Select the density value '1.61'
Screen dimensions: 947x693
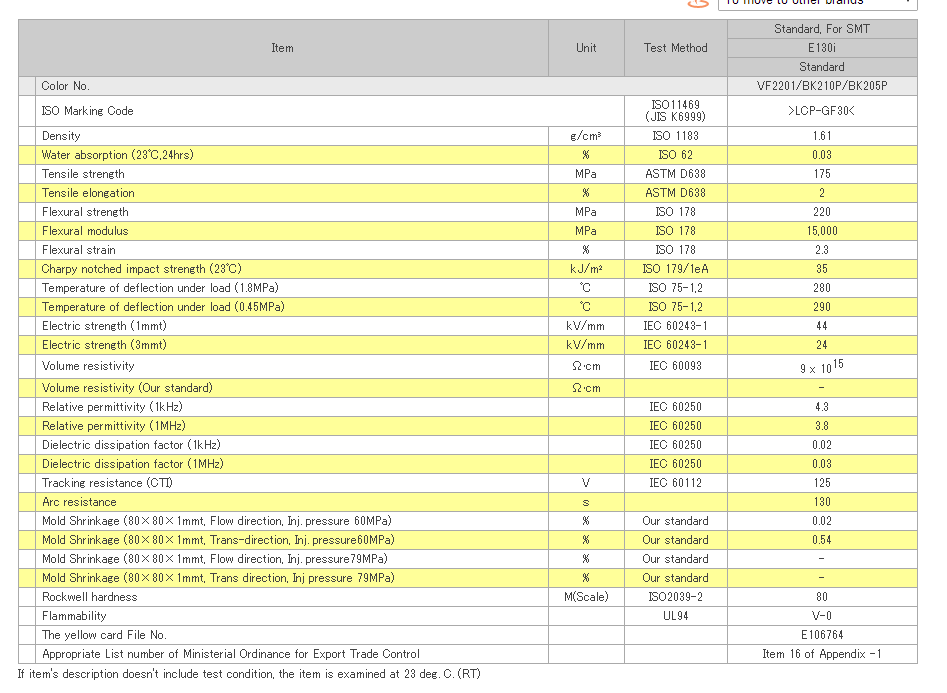[x=822, y=136]
